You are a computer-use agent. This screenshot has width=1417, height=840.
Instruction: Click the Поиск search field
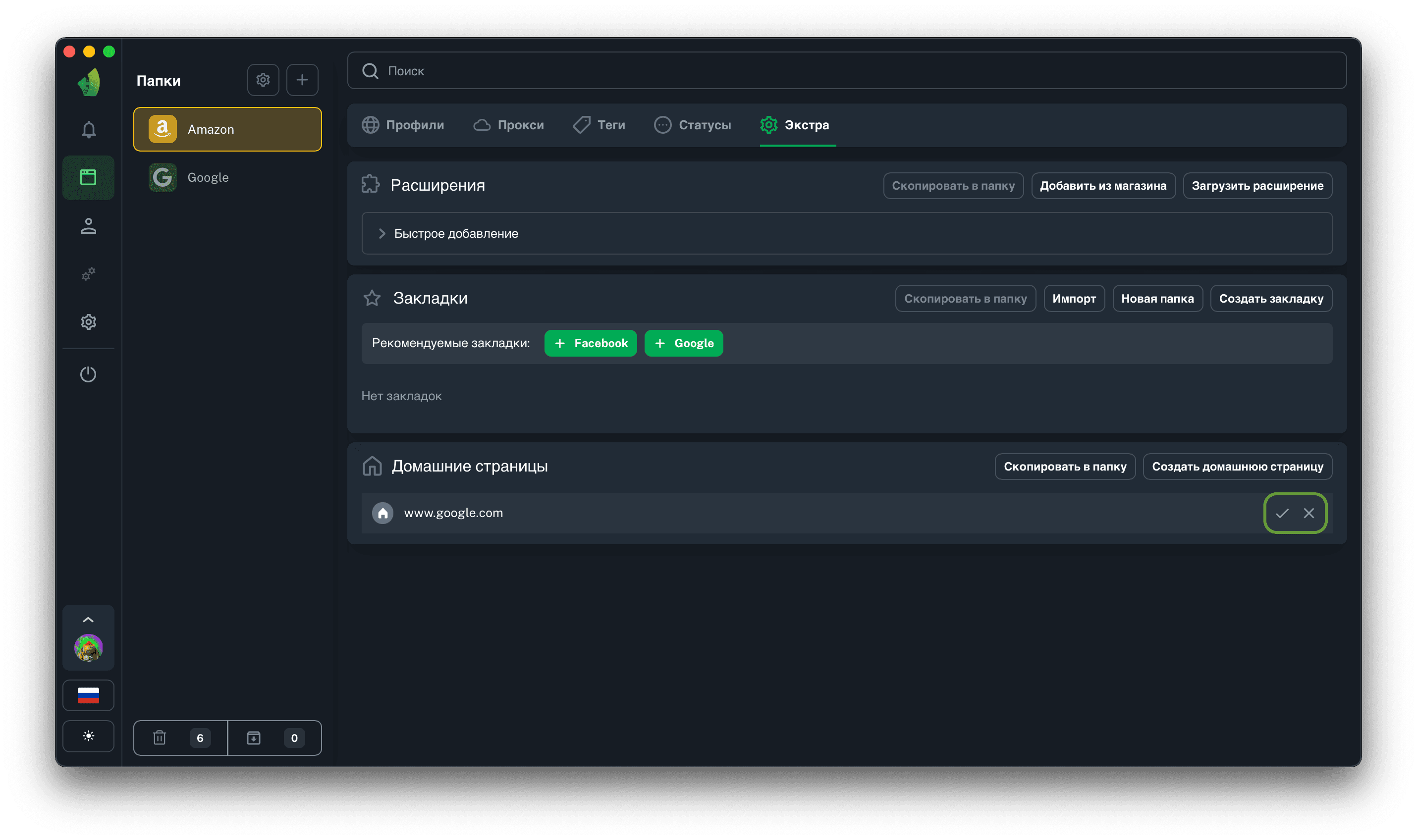(x=846, y=71)
